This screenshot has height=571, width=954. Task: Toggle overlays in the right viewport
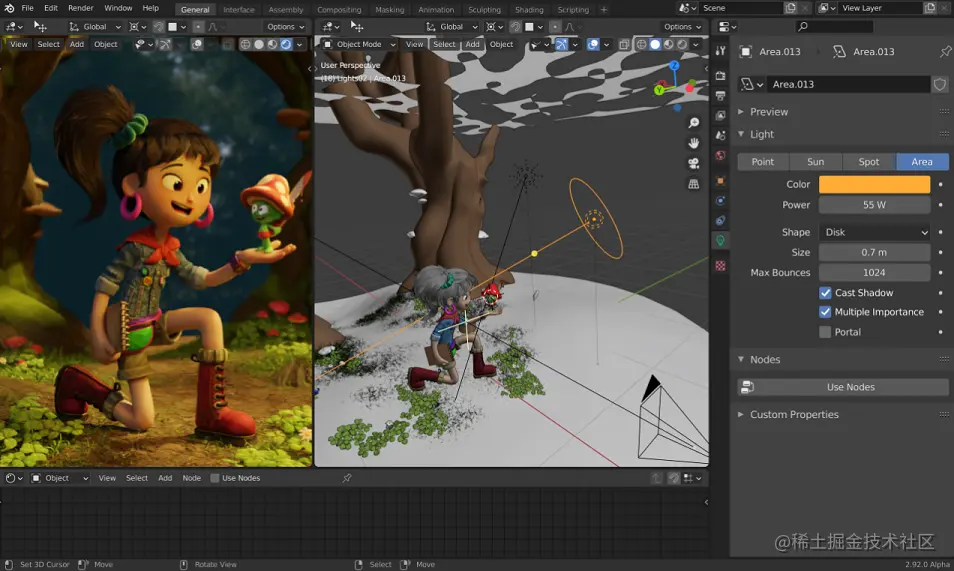tap(593, 44)
